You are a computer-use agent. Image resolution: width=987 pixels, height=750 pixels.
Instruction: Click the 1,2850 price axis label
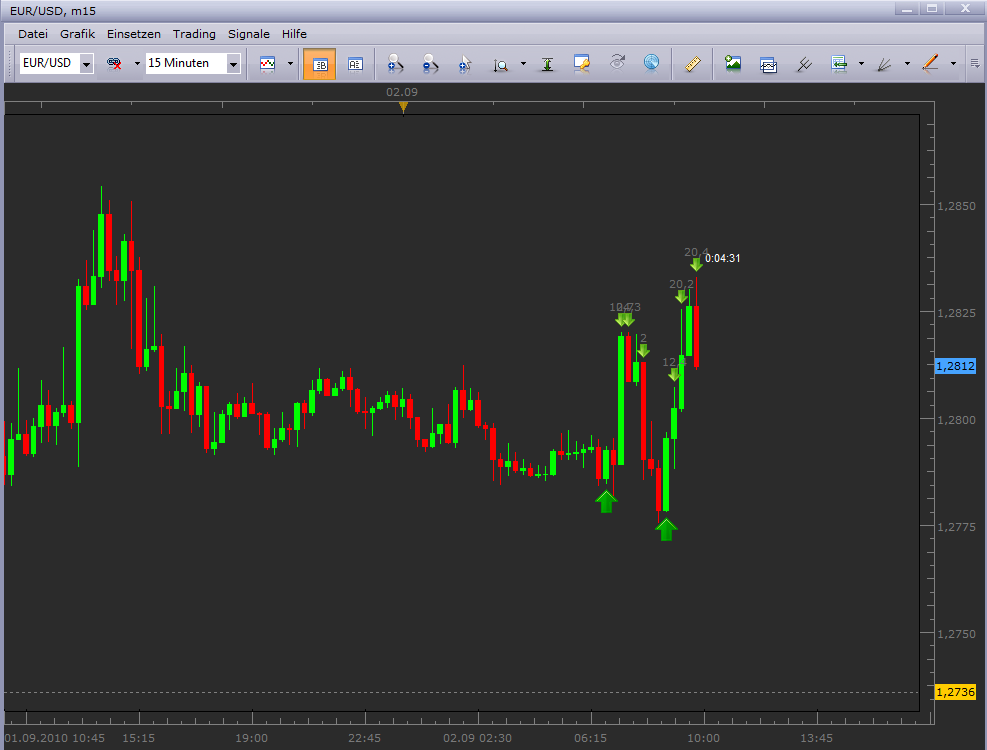pyautogui.click(x=956, y=206)
